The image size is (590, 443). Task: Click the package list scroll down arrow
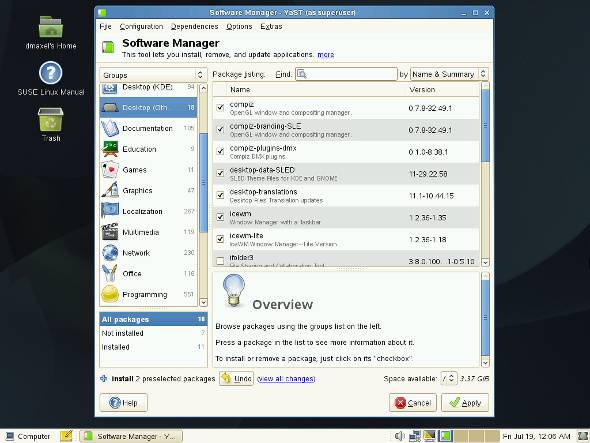point(485,262)
